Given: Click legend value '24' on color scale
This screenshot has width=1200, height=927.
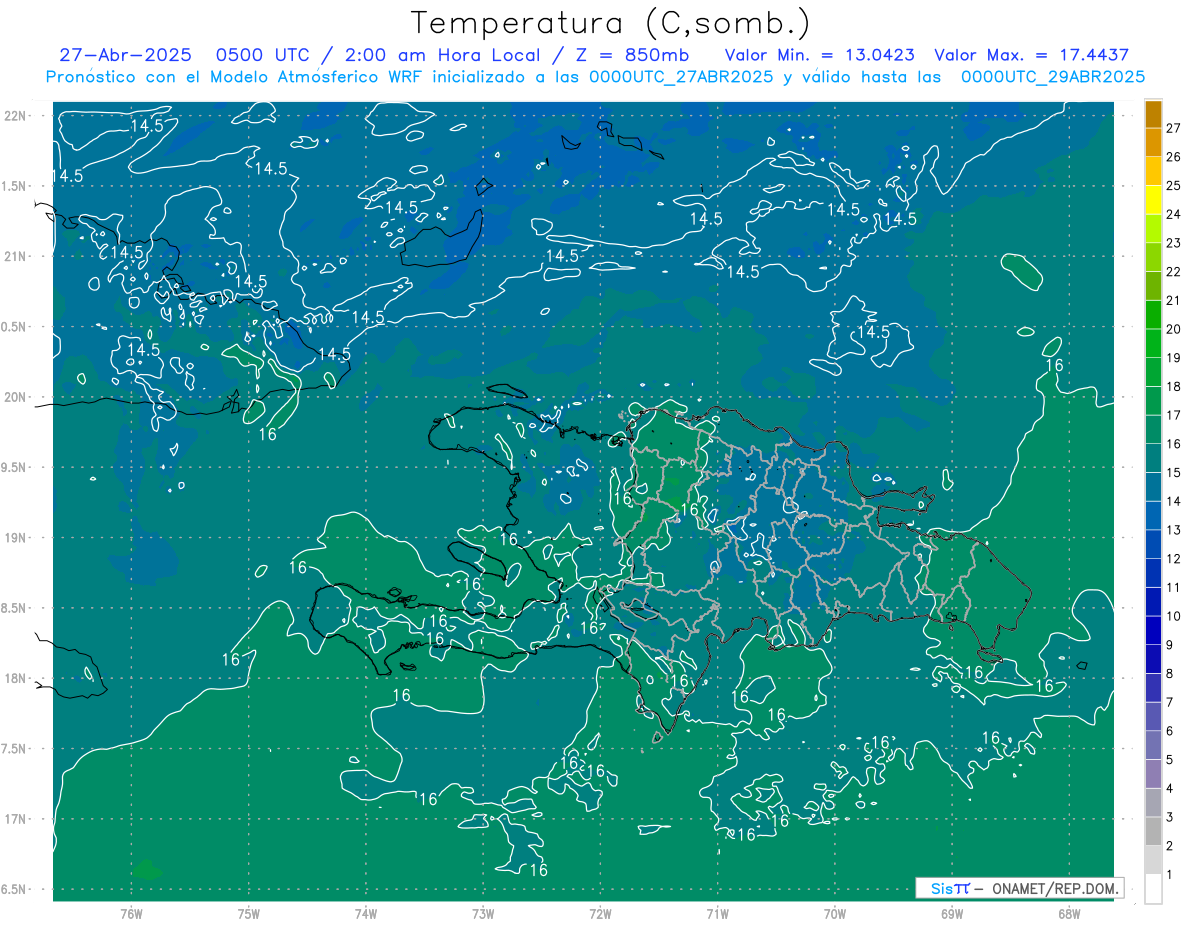Looking at the screenshot, I should (x=1173, y=214).
